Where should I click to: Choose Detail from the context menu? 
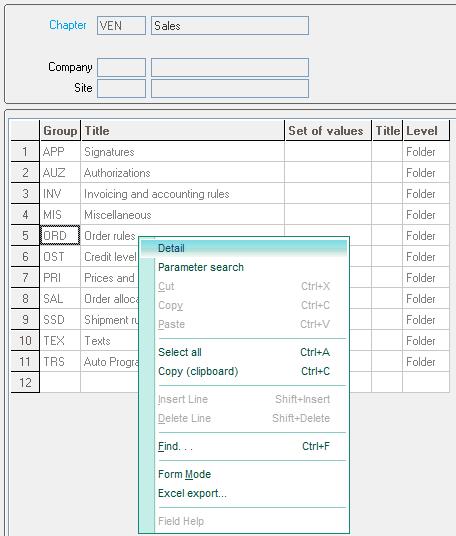(244, 248)
